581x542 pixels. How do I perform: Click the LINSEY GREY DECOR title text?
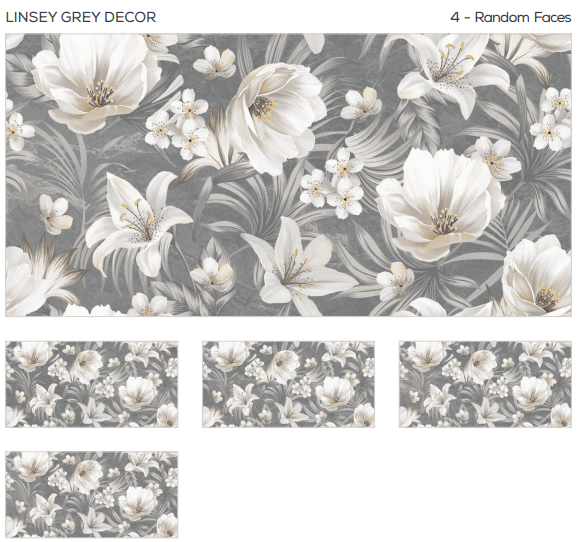coord(81,17)
